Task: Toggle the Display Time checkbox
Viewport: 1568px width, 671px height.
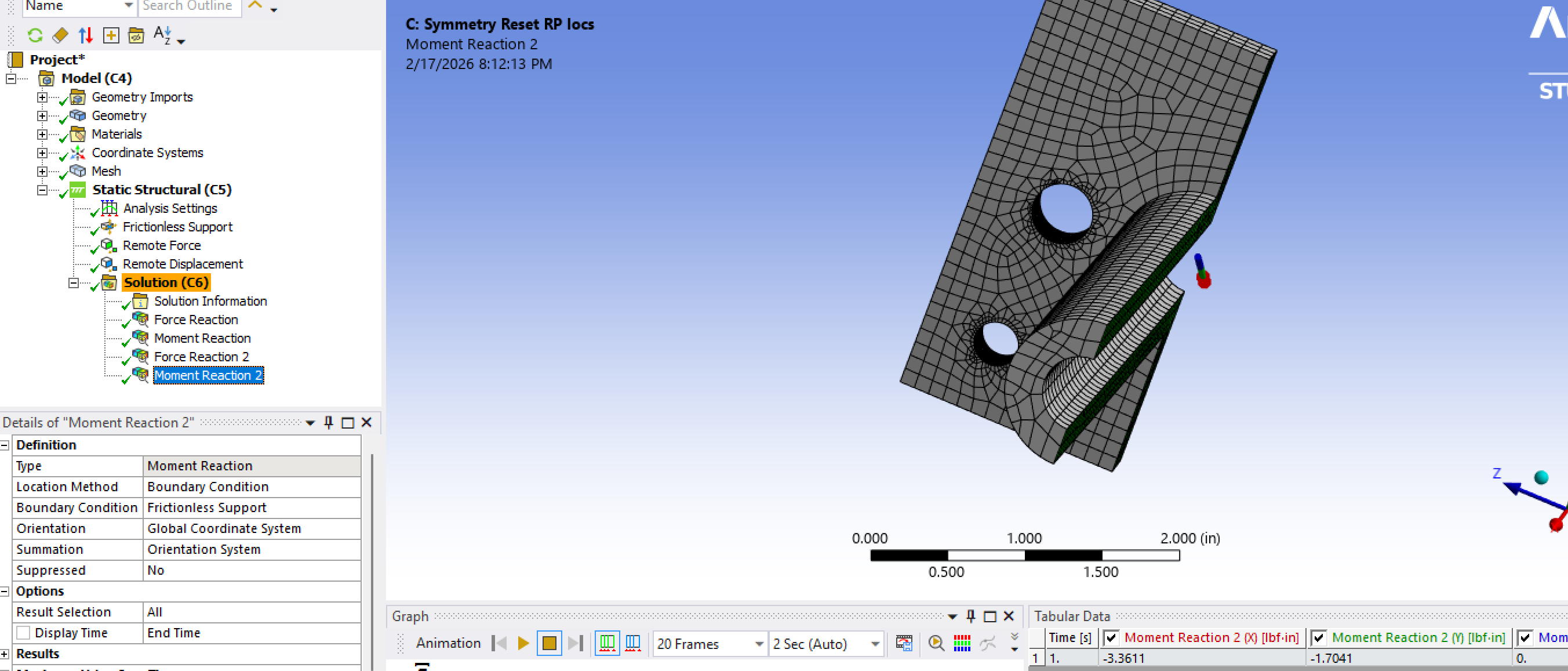Action: coord(23,633)
